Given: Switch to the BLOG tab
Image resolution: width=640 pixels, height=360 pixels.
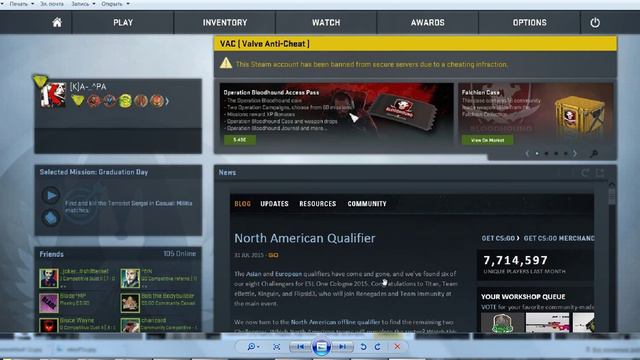Looking at the screenshot, I should pos(242,204).
